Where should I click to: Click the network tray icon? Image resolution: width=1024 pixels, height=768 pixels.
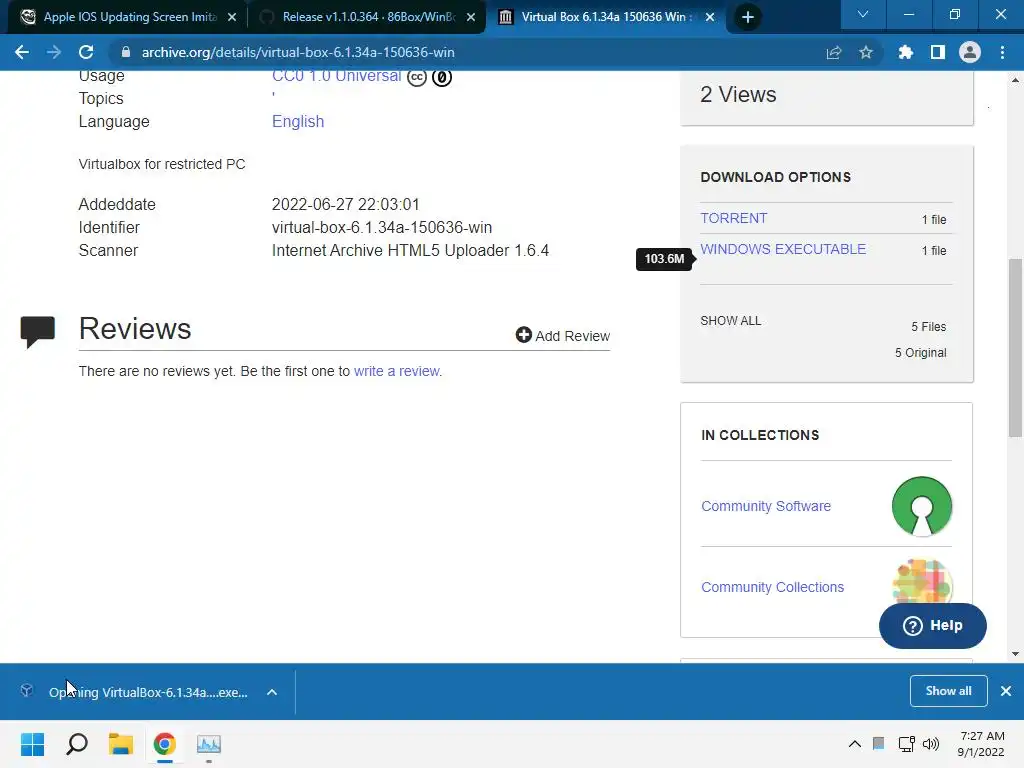tap(906, 744)
